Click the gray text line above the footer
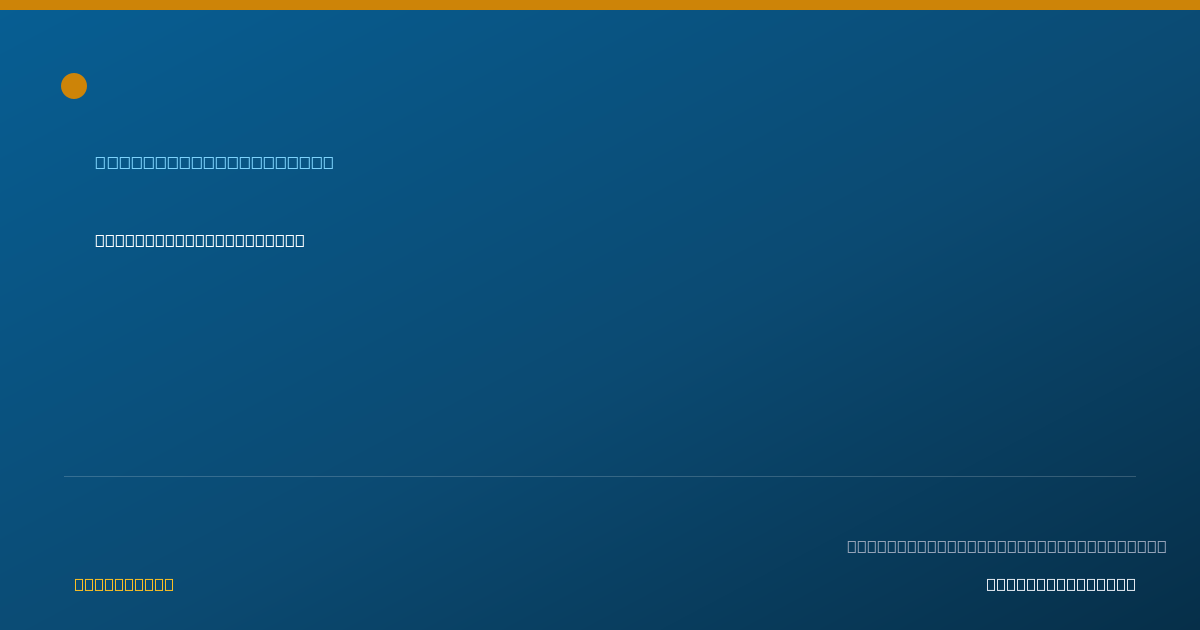The width and height of the screenshot is (1200, 630). pyautogui.click(x=1007, y=546)
